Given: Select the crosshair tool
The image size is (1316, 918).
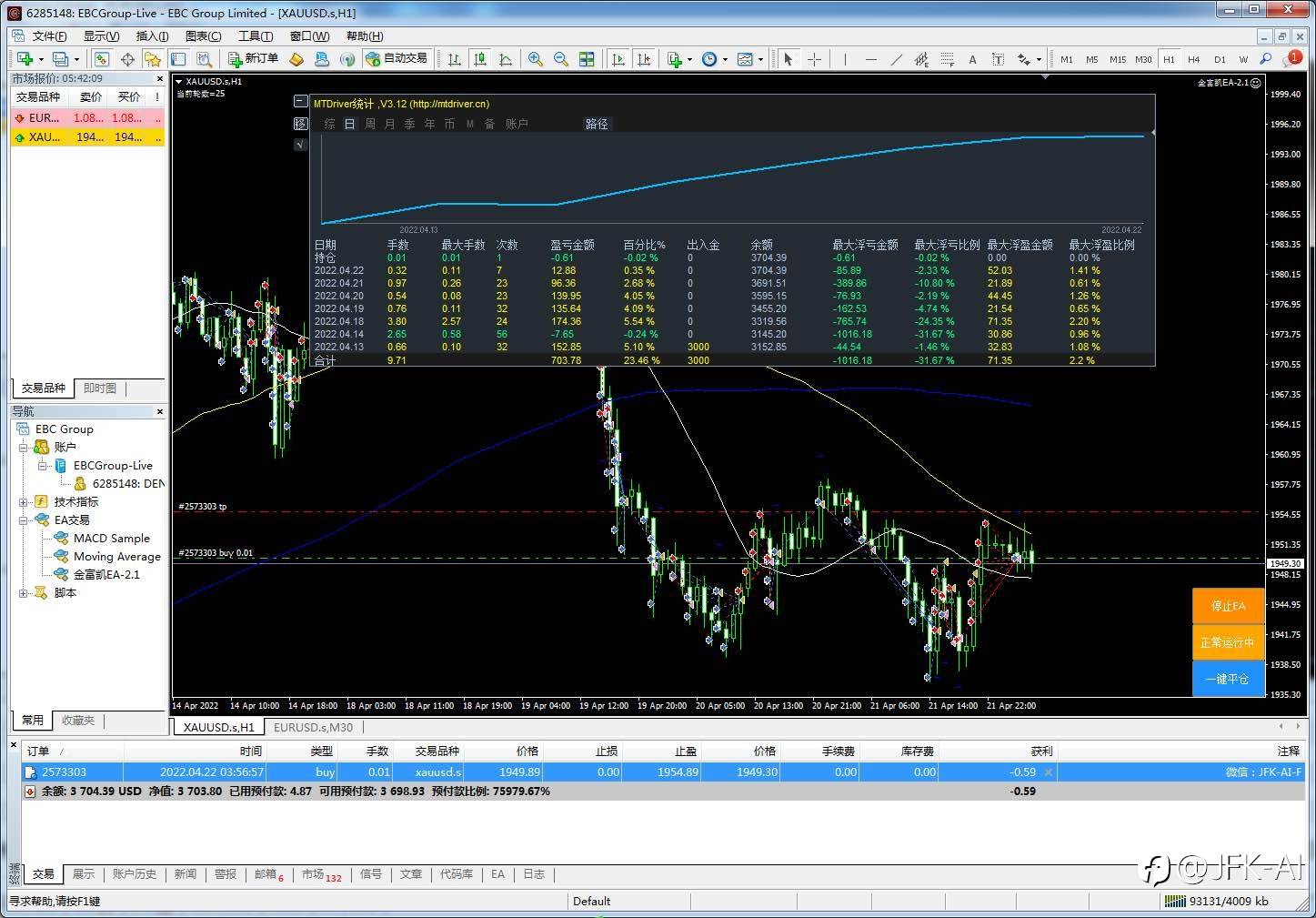Looking at the screenshot, I should pos(814,59).
